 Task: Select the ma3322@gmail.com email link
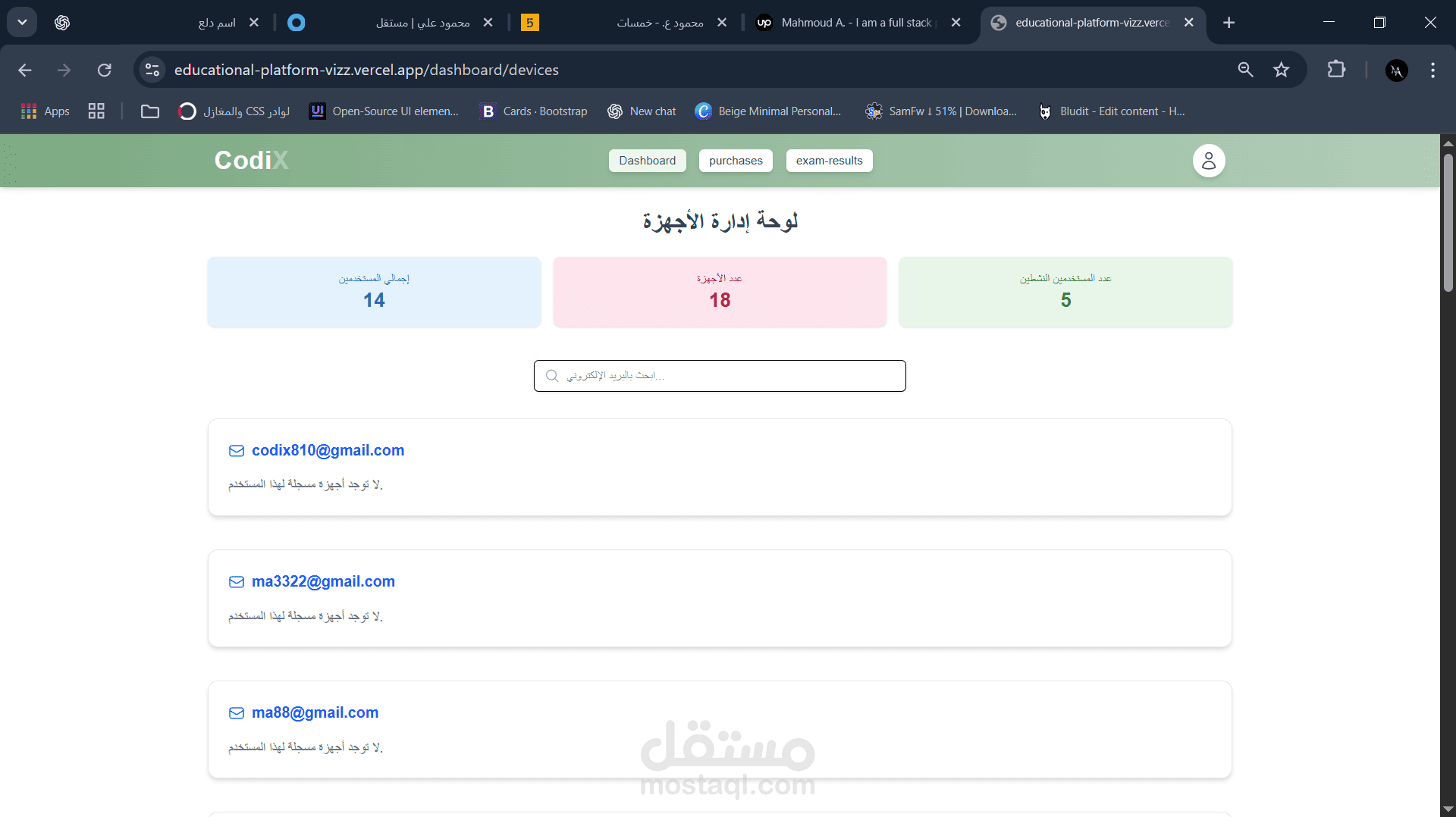[x=323, y=581]
